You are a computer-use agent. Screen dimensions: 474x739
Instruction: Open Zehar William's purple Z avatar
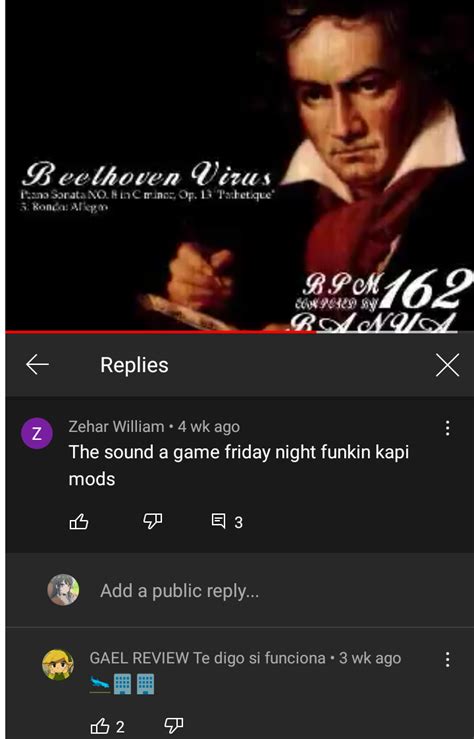(37, 433)
